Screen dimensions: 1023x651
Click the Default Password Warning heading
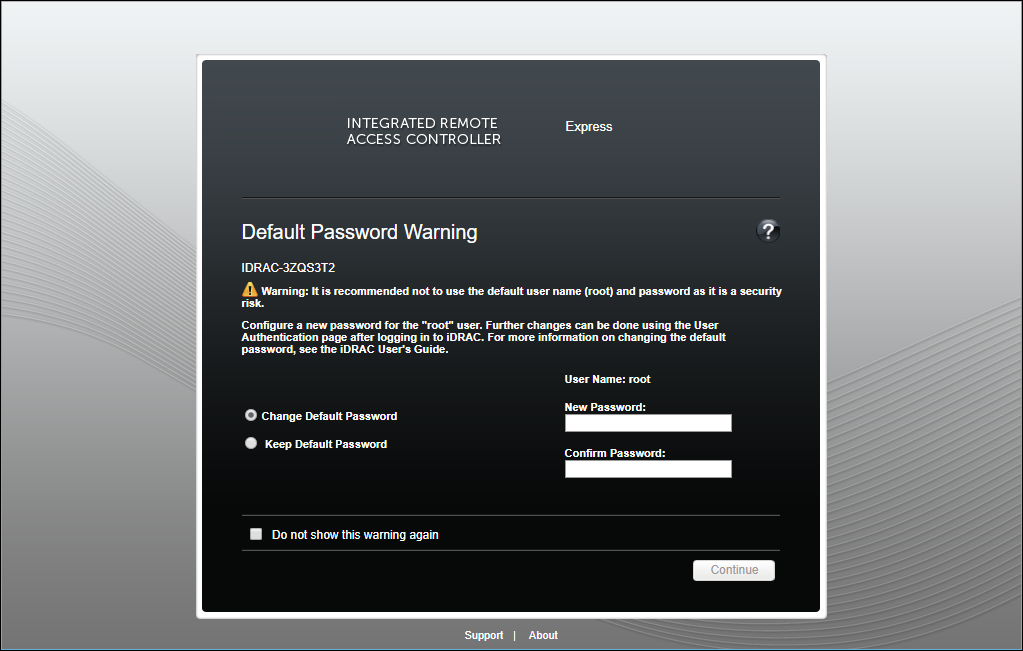(359, 232)
